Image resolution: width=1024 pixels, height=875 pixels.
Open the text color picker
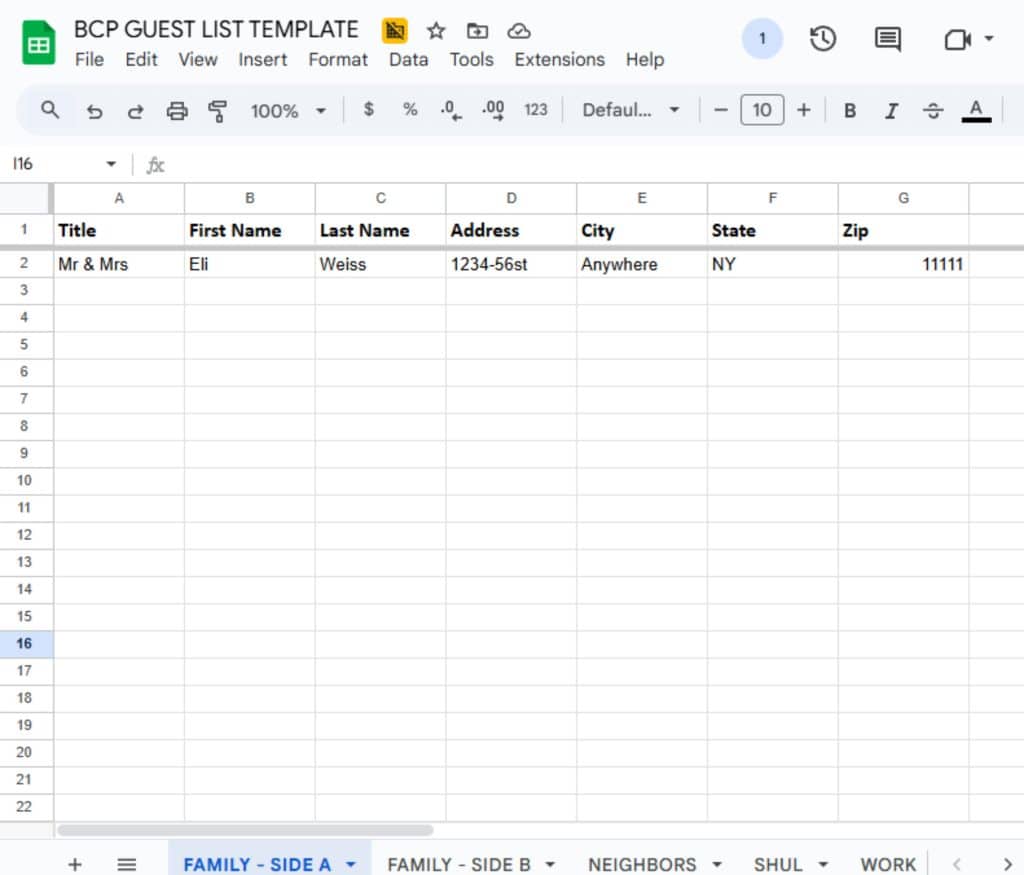tap(976, 111)
